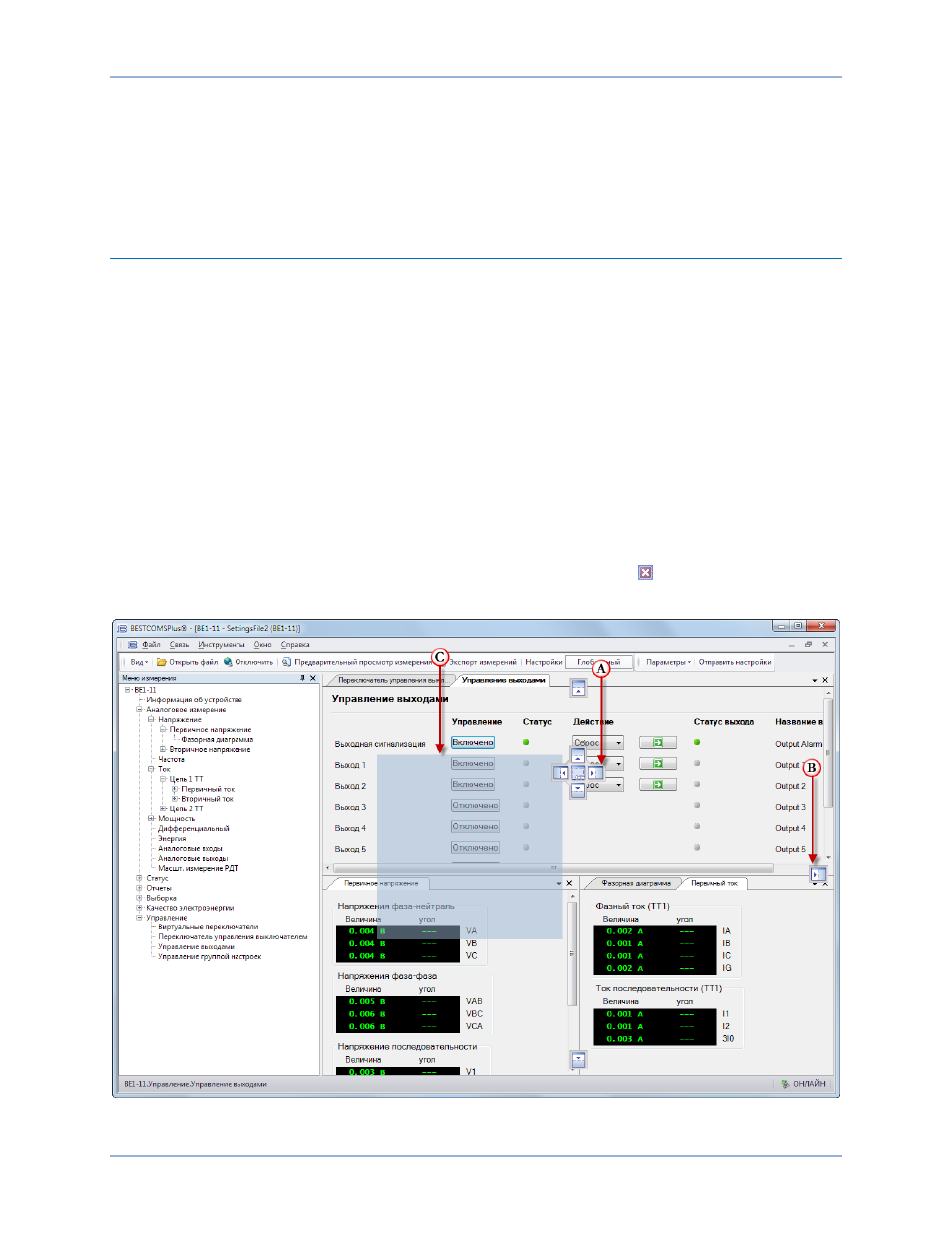Viewport: 952px width, 1233px height.
Task: Click the menu bar document icon next to Файл
Action: (x=132, y=645)
